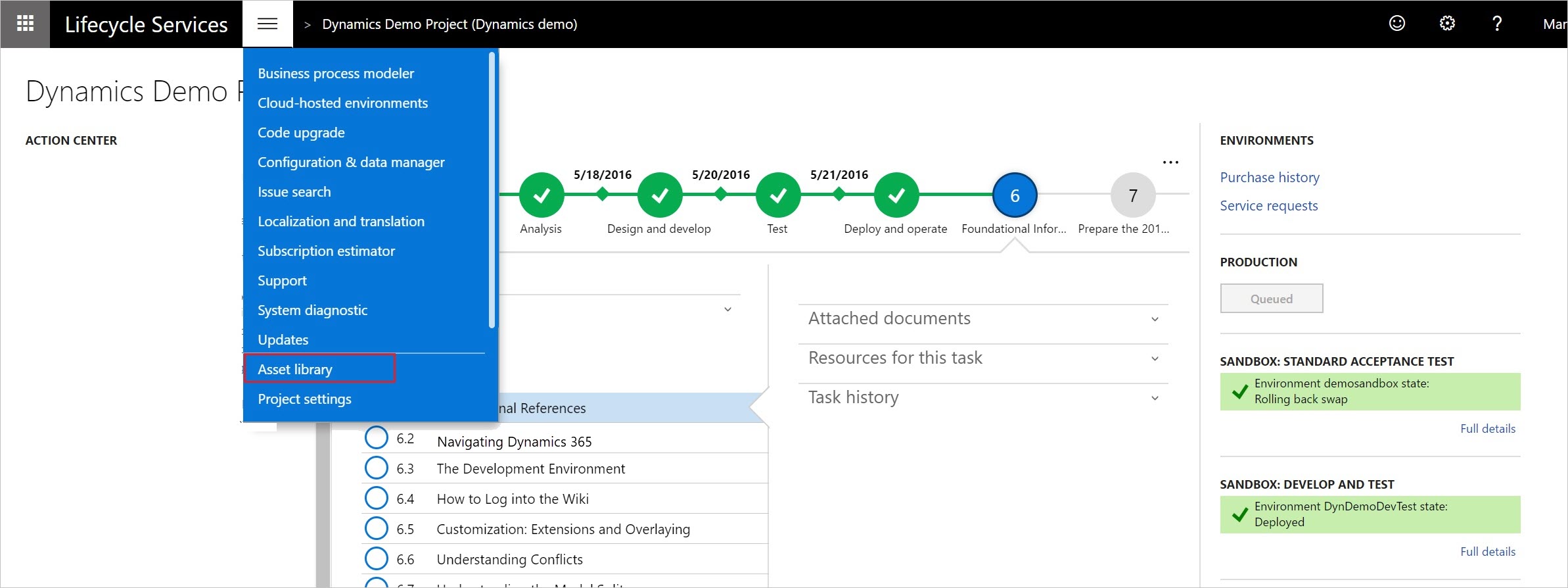
Task: Select phase 7 Prepare circle
Action: [1133, 195]
